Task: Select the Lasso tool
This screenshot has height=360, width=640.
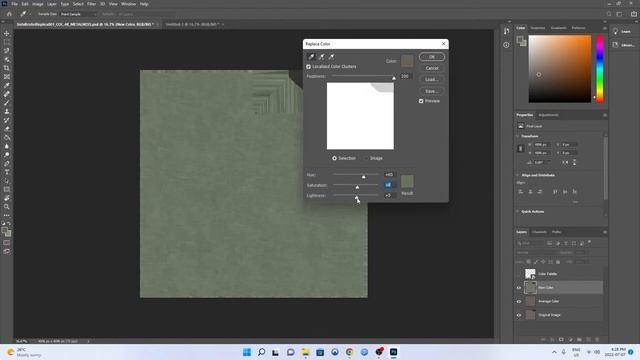Action: [7, 51]
